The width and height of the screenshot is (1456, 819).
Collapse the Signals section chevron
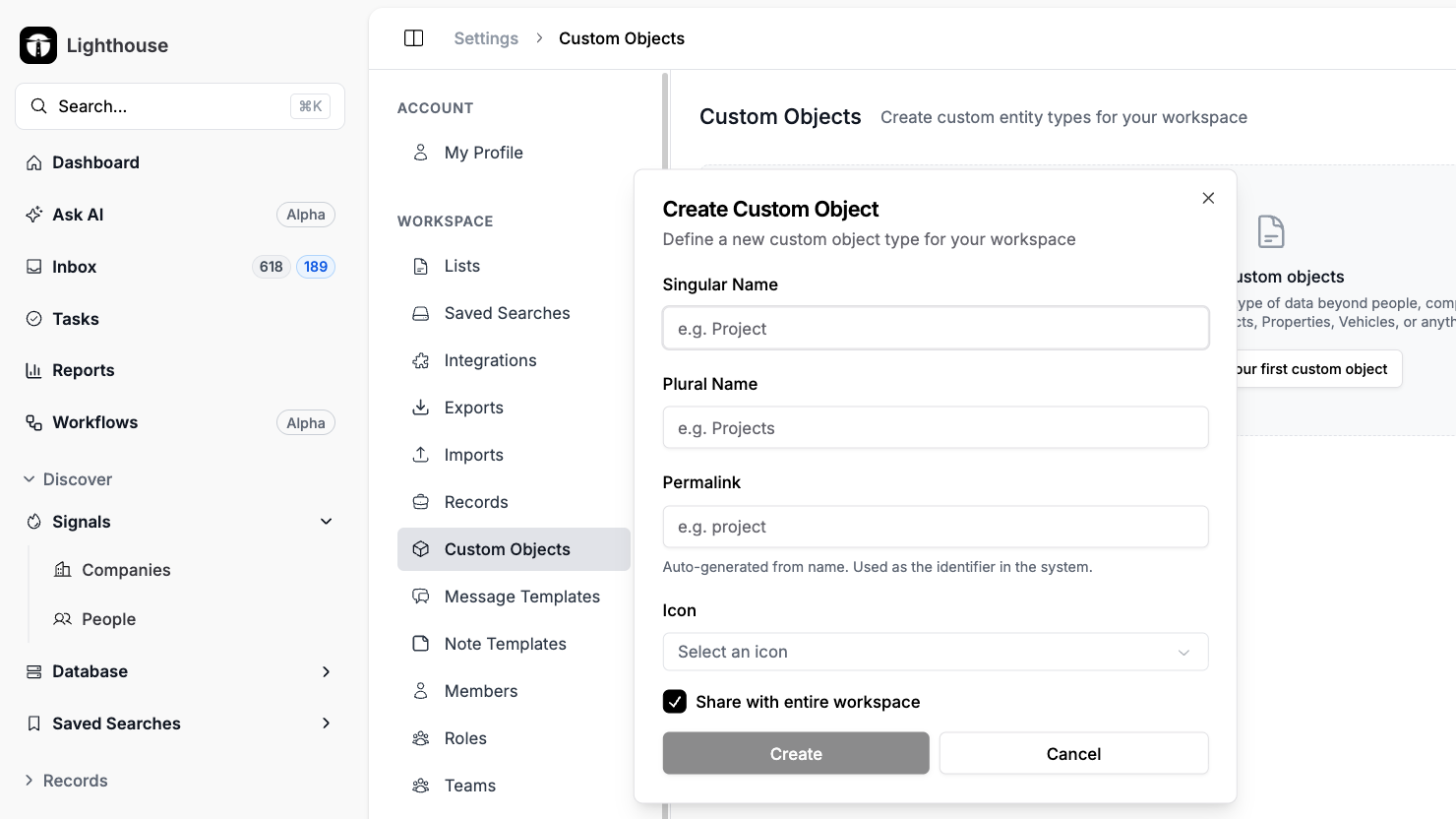point(327,522)
